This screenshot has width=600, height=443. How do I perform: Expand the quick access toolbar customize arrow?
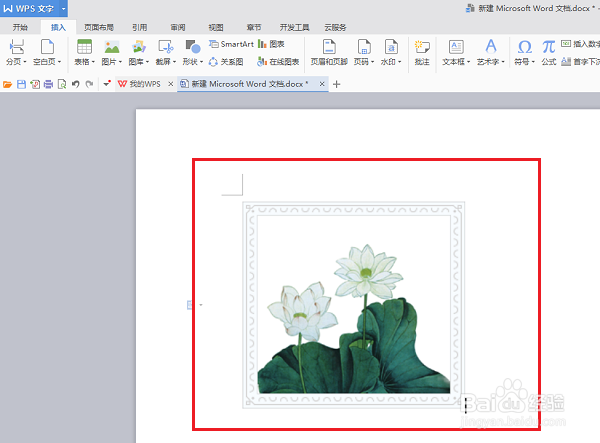click(107, 84)
